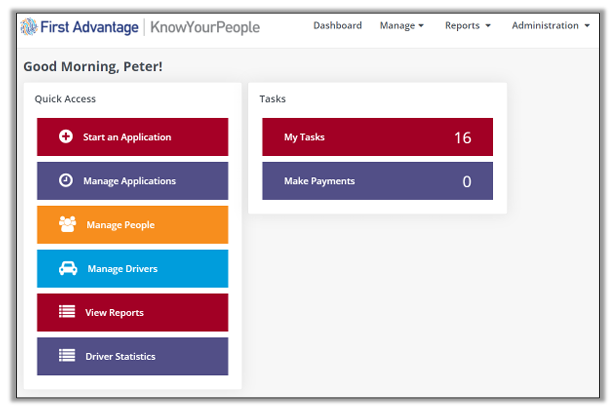Image resolution: width=613 pixels, height=409 pixels.
Task: Click the plus icon on Start an Application
Action: [x=66, y=137]
